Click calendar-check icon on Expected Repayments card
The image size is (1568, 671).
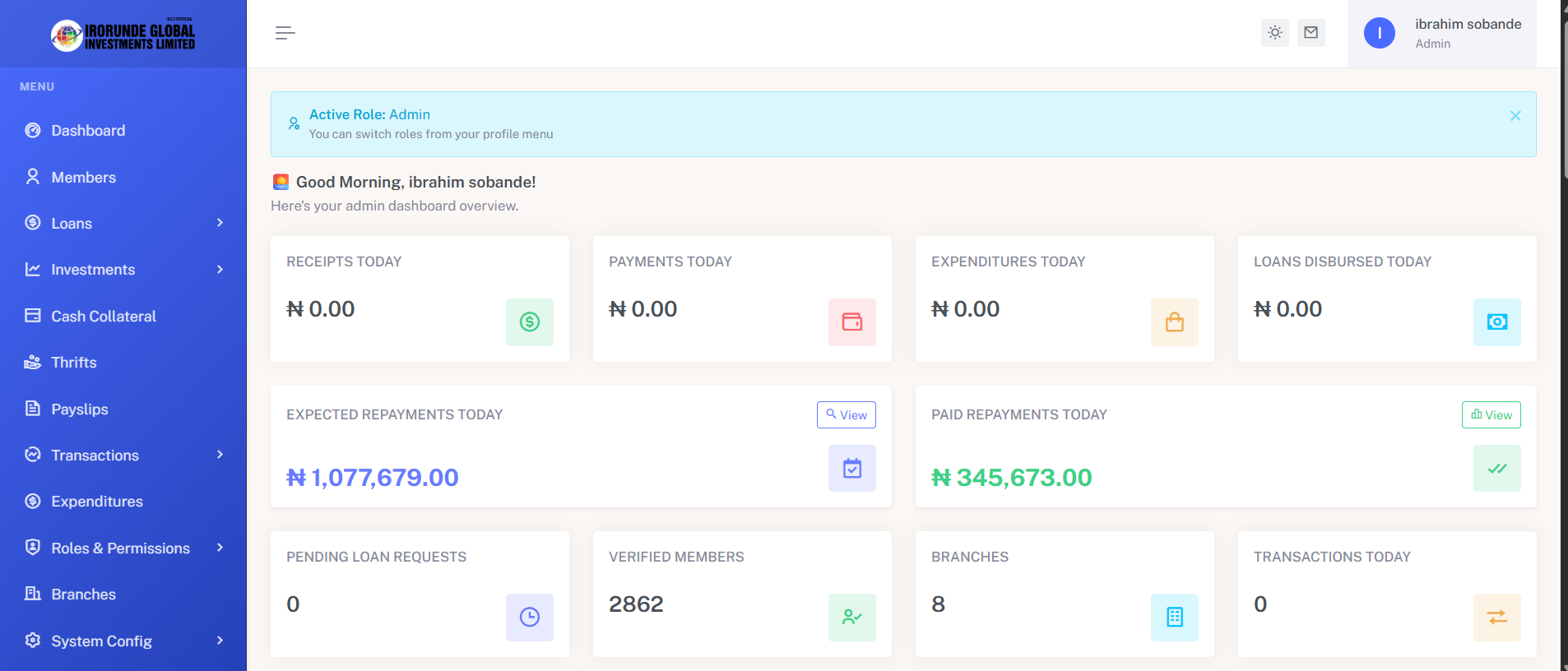(x=852, y=469)
